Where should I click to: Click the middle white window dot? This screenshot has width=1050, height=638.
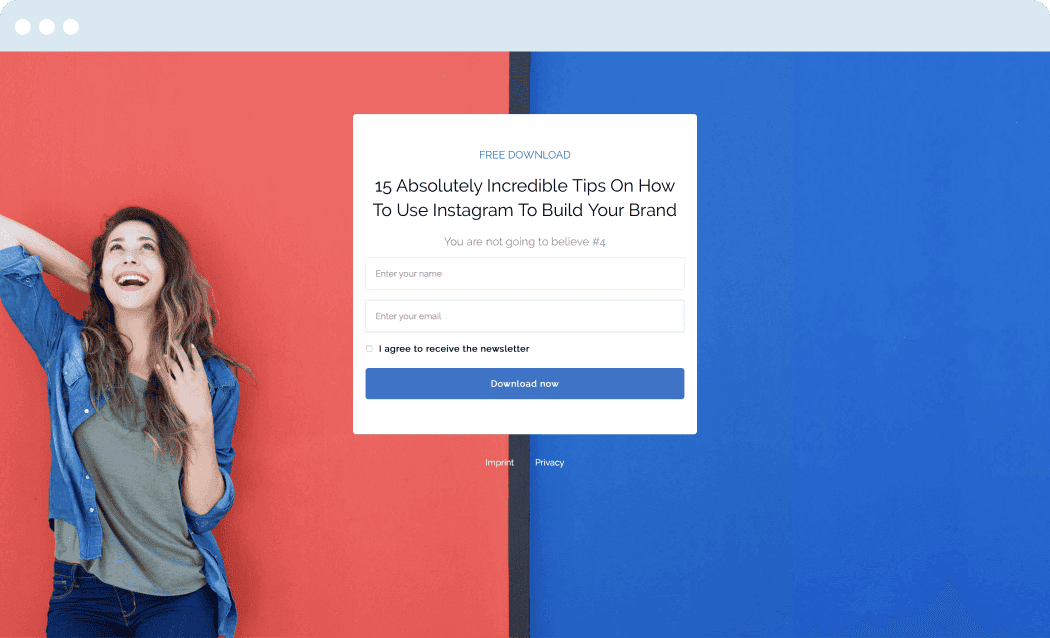tap(47, 27)
